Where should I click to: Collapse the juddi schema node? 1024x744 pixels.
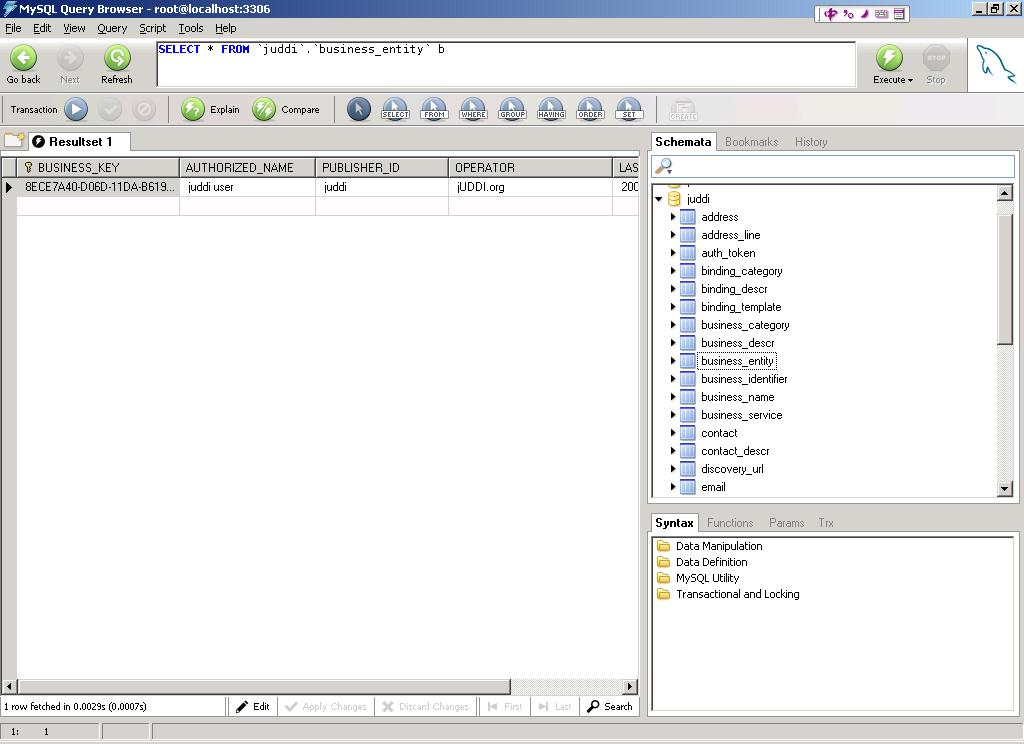click(659, 199)
